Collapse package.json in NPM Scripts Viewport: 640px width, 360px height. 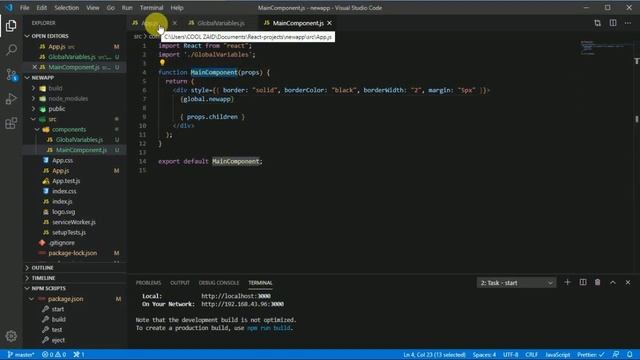pos(31,299)
